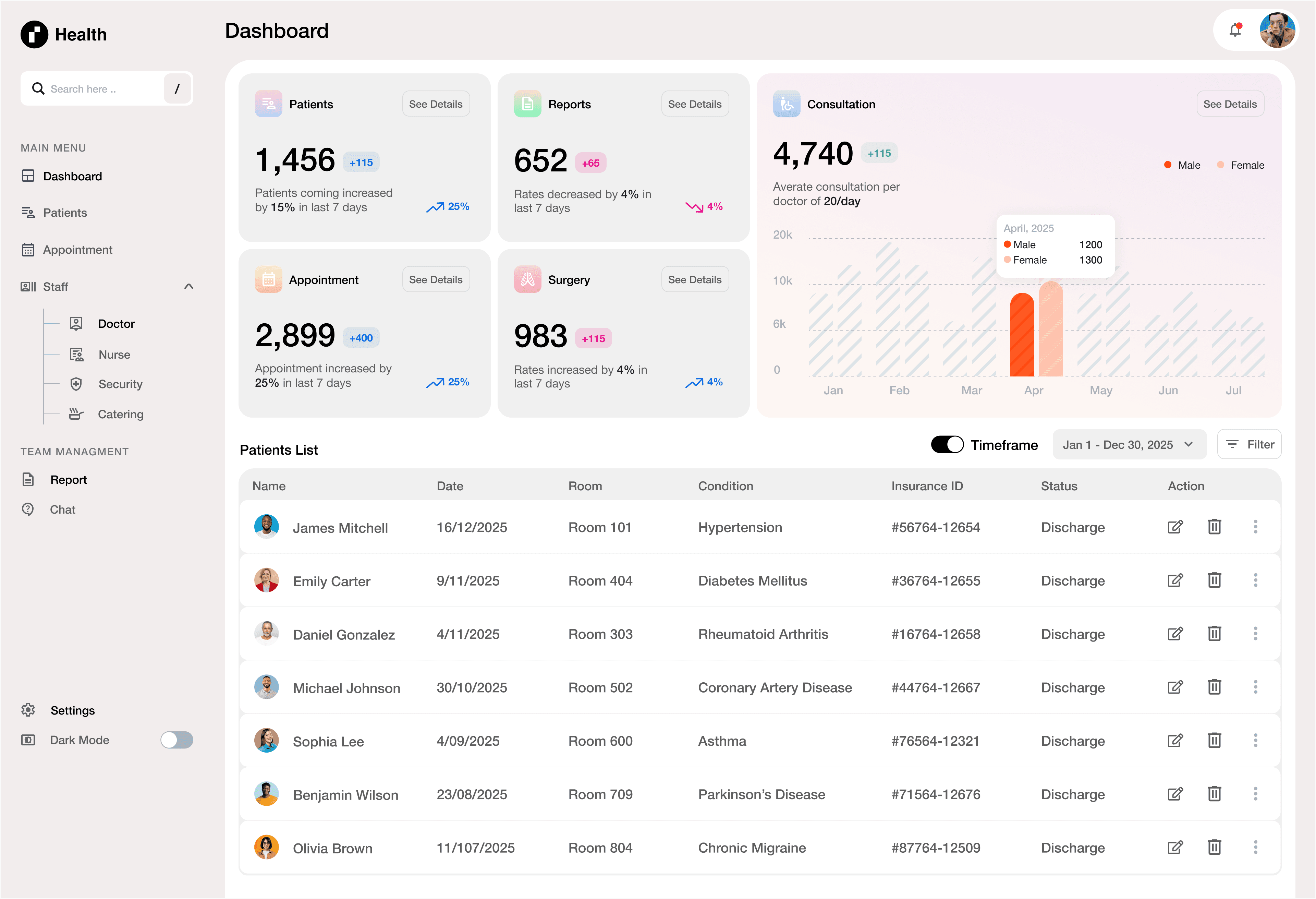
Task: Go to the Dashboard menu item
Action: coord(72,176)
